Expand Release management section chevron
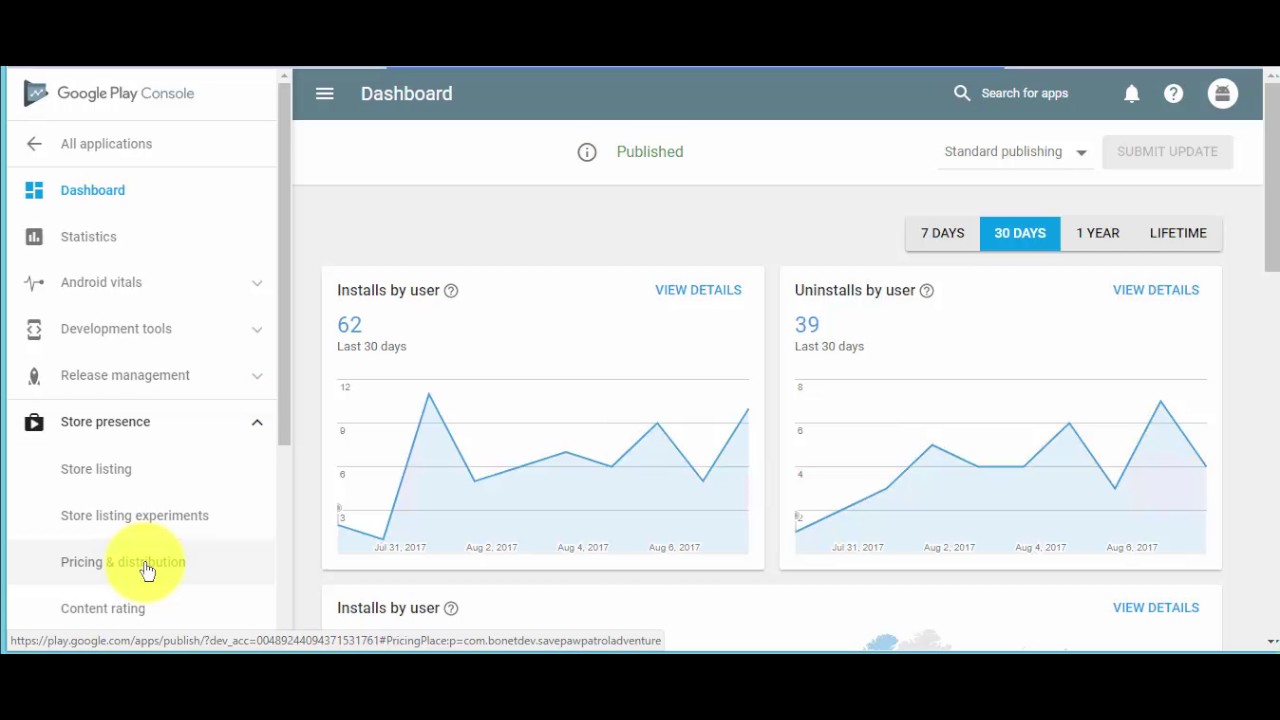Viewport: 1280px width, 720px height. pyautogui.click(x=257, y=376)
